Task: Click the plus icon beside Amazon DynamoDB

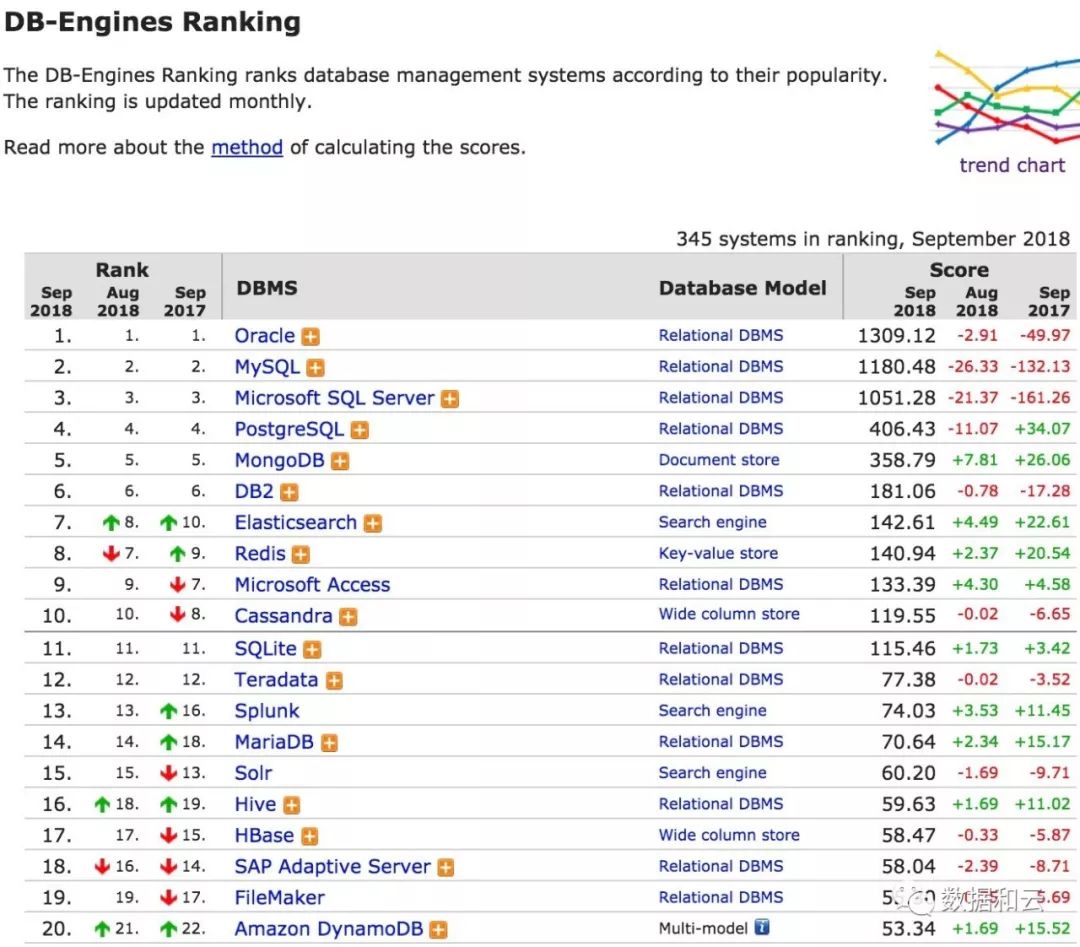Action: tap(438, 930)
